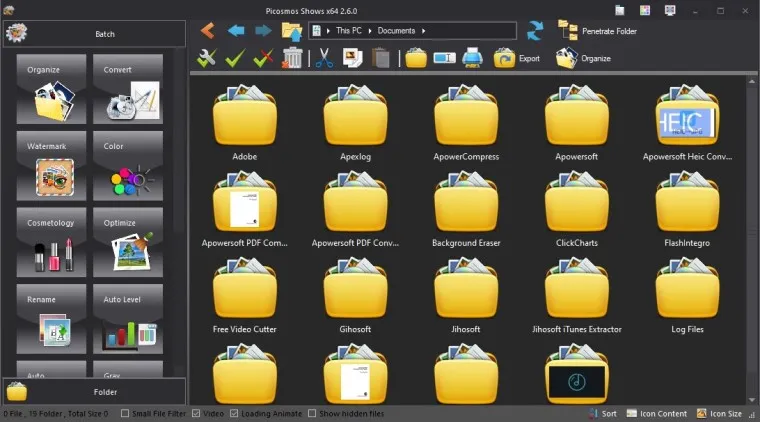Enable Show hidden files checkbox
Image resolution: width=760 pixels, height=422 pixels.
312,413
